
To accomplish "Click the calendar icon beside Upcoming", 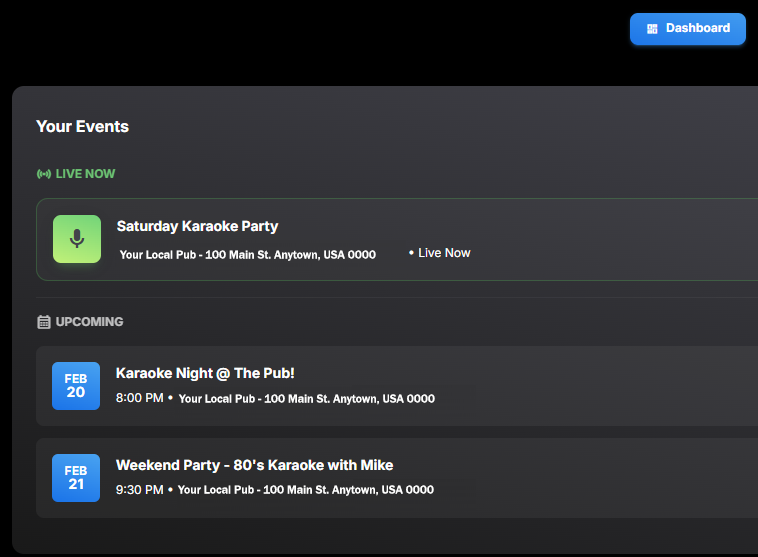I will pyautogui.click(x=43, y=322).
